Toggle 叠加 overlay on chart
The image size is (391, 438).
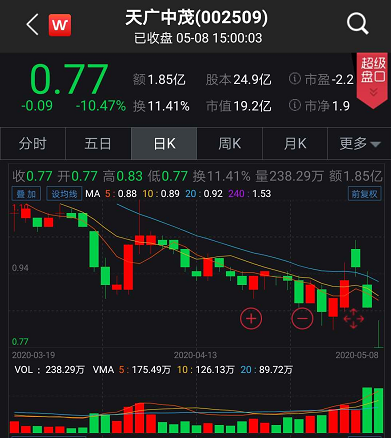click(26, 194)
